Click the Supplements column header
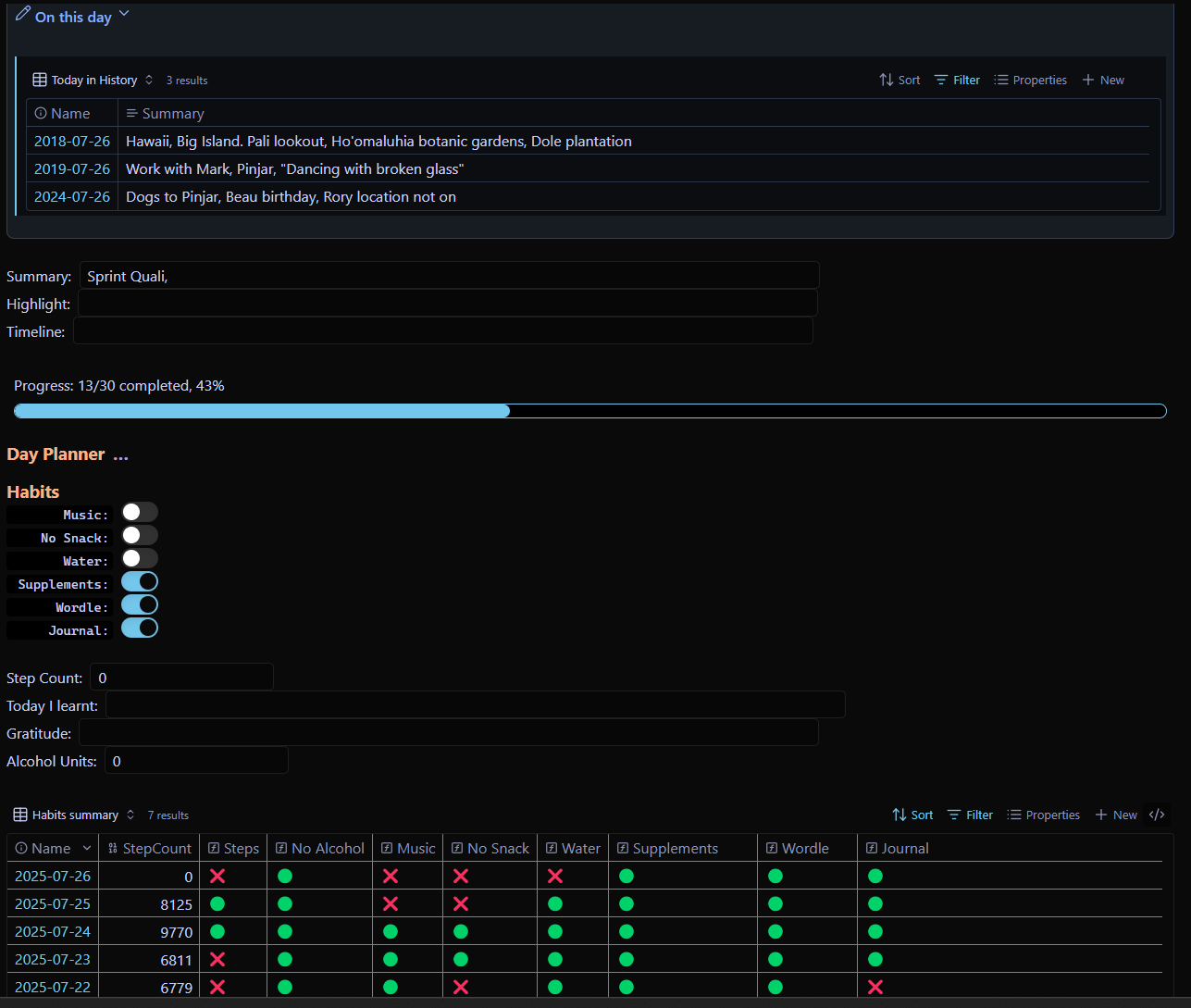This screenshot has height=1008, width=1191. pos(676,849)
